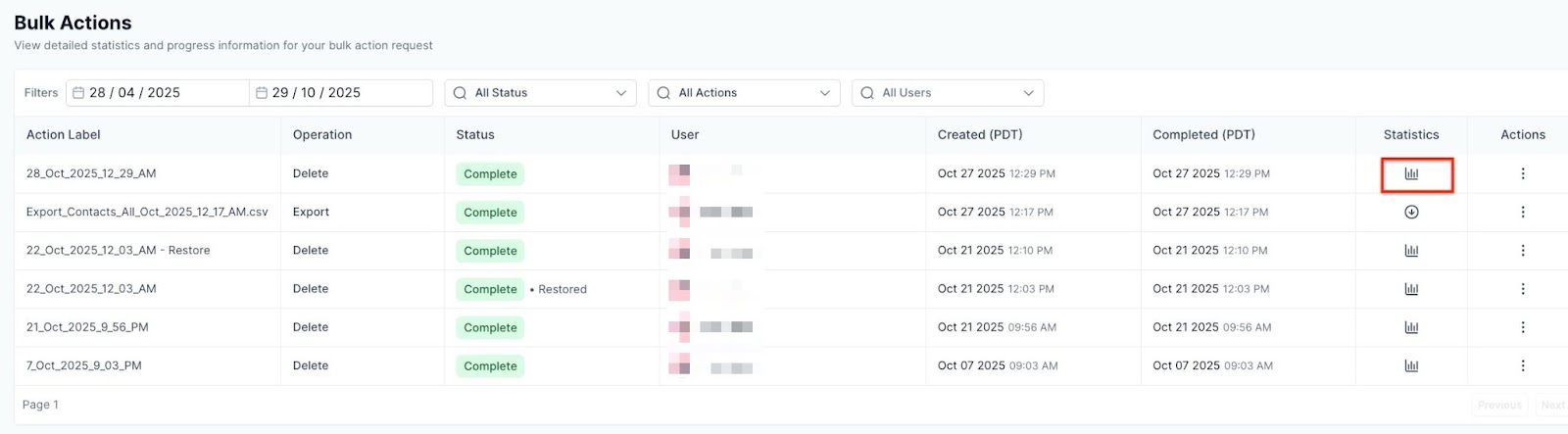Image resolution: width=1568 pixels, height=434 pixels.
Task: Download the Export_Contacts_All CSV file
Action: pos(1411,212)
